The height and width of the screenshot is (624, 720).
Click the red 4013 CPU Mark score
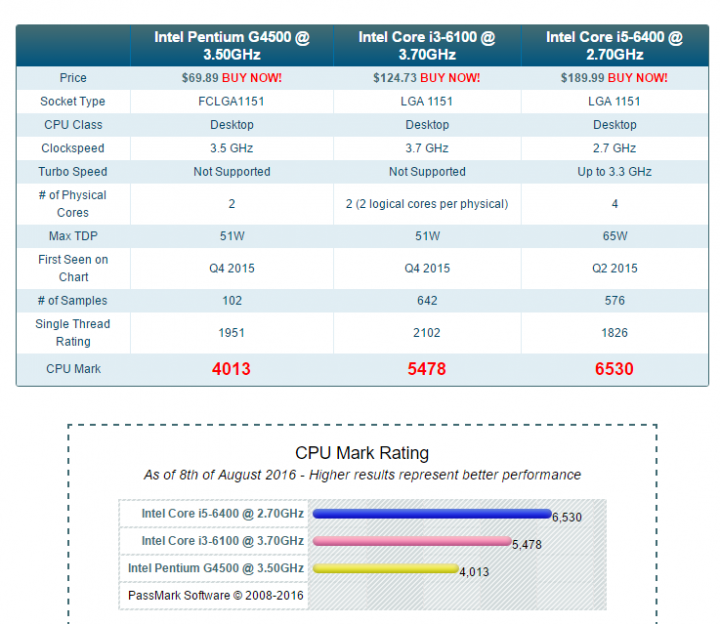click(231, 369)
